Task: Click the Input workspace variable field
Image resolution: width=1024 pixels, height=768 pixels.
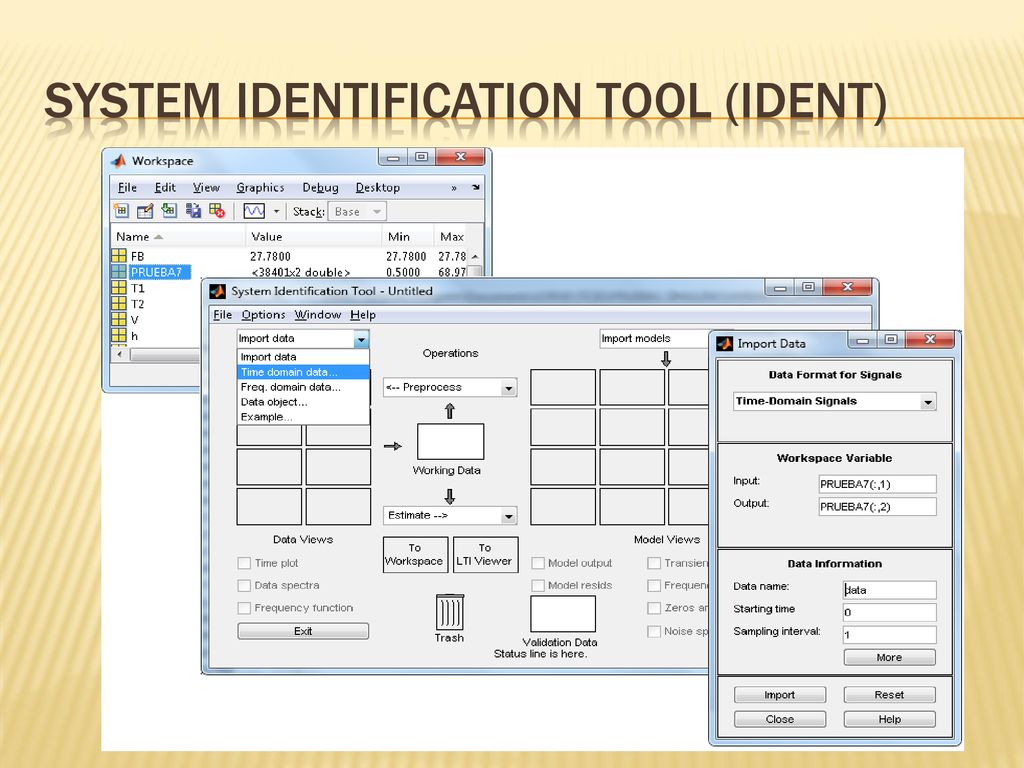Action: [x=877, y=484]
